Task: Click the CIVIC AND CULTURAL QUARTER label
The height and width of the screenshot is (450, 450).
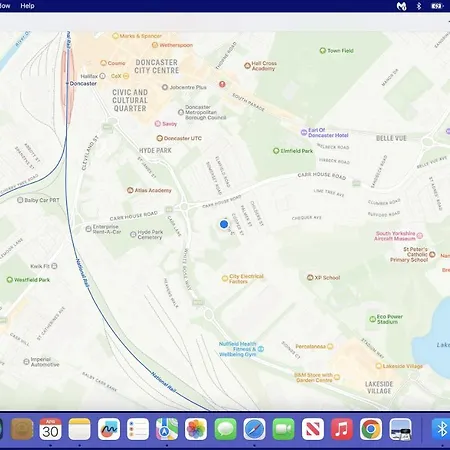Action: pos(130,100)
